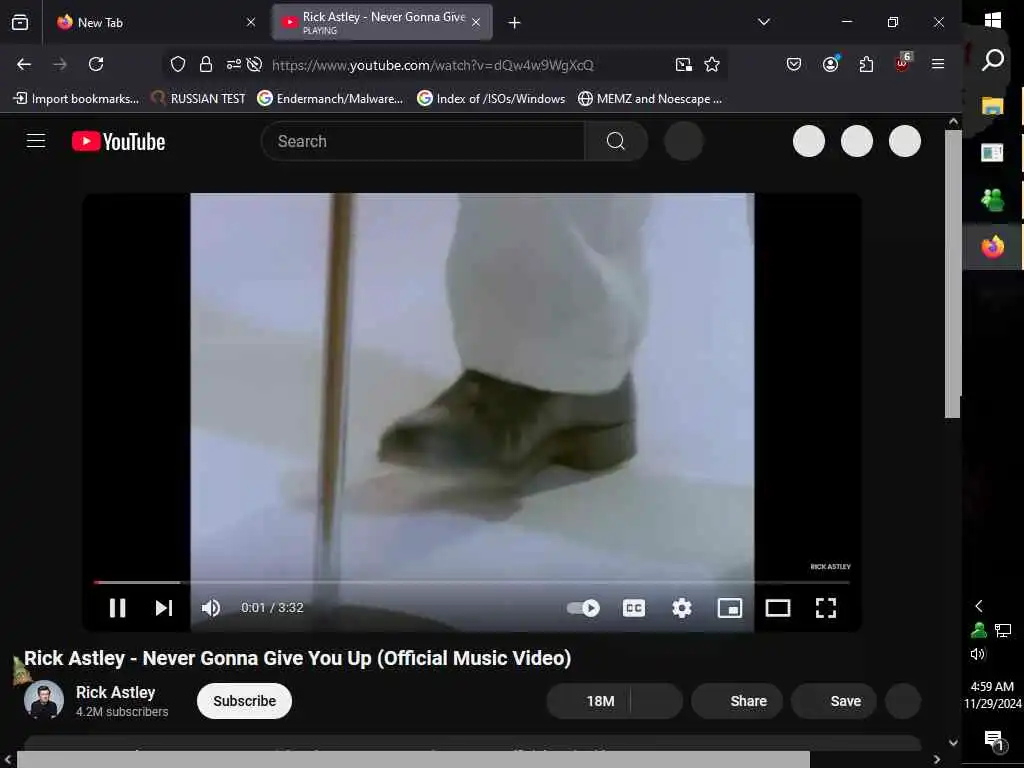
Task: Open the notification action center
Action: point(994,740)
